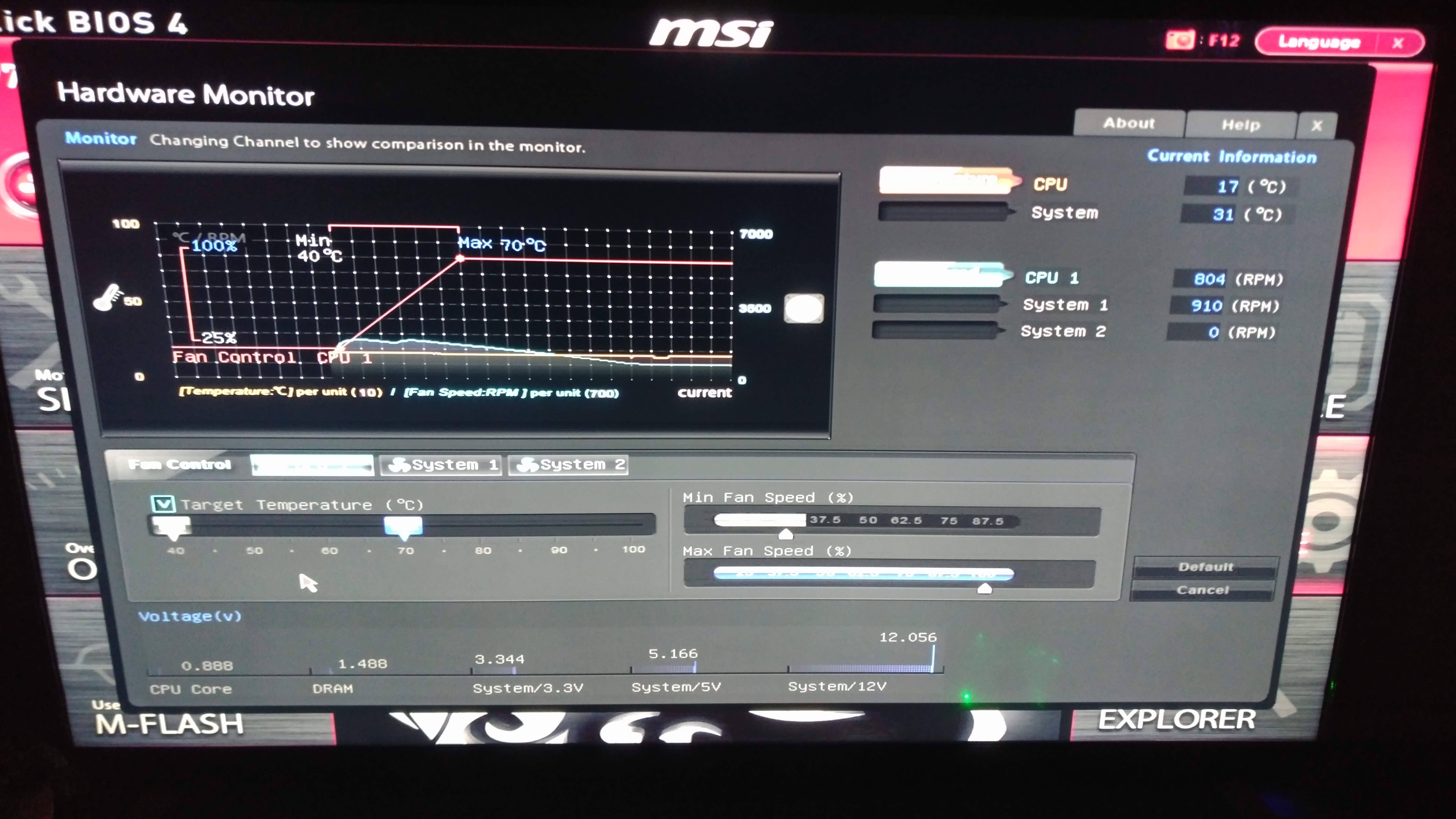The width and height of the screenshot is (1456, 819).
Task: Set Min Fan Speed to 87.5
Action: coord(988,521)
